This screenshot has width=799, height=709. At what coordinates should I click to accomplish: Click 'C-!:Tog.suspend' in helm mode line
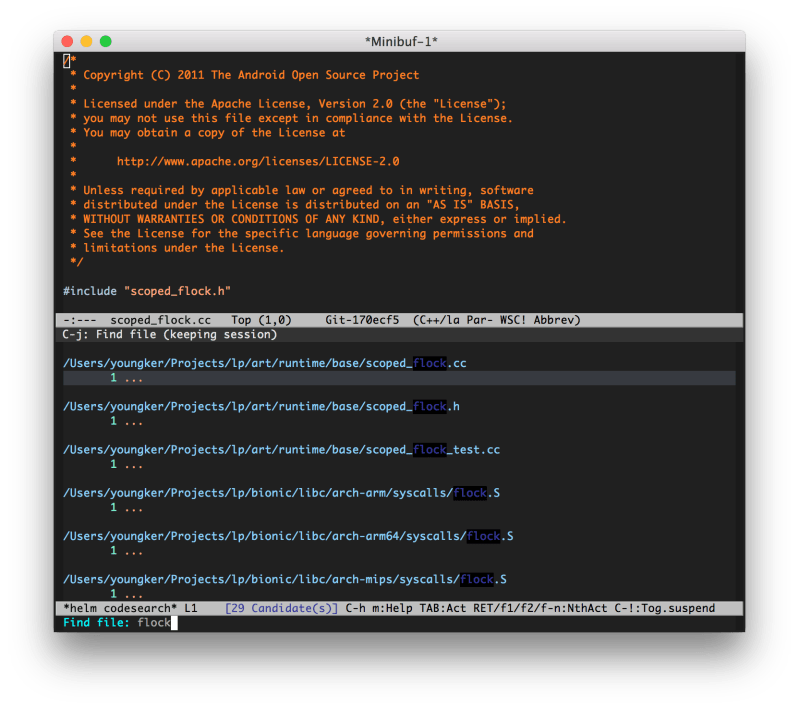tap(664, 608)
